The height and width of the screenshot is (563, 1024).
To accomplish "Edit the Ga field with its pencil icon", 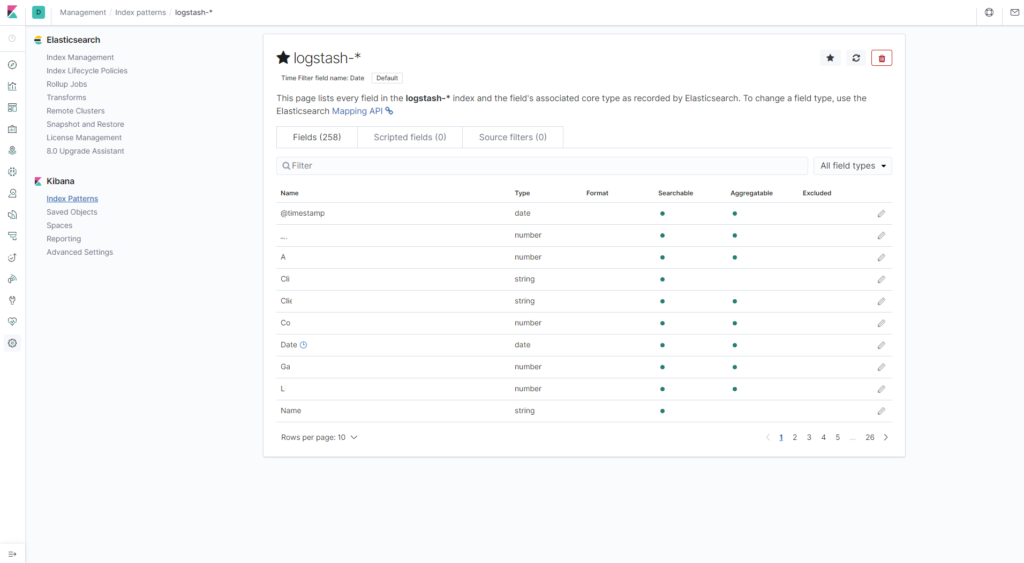I will (x=881, y=367).
